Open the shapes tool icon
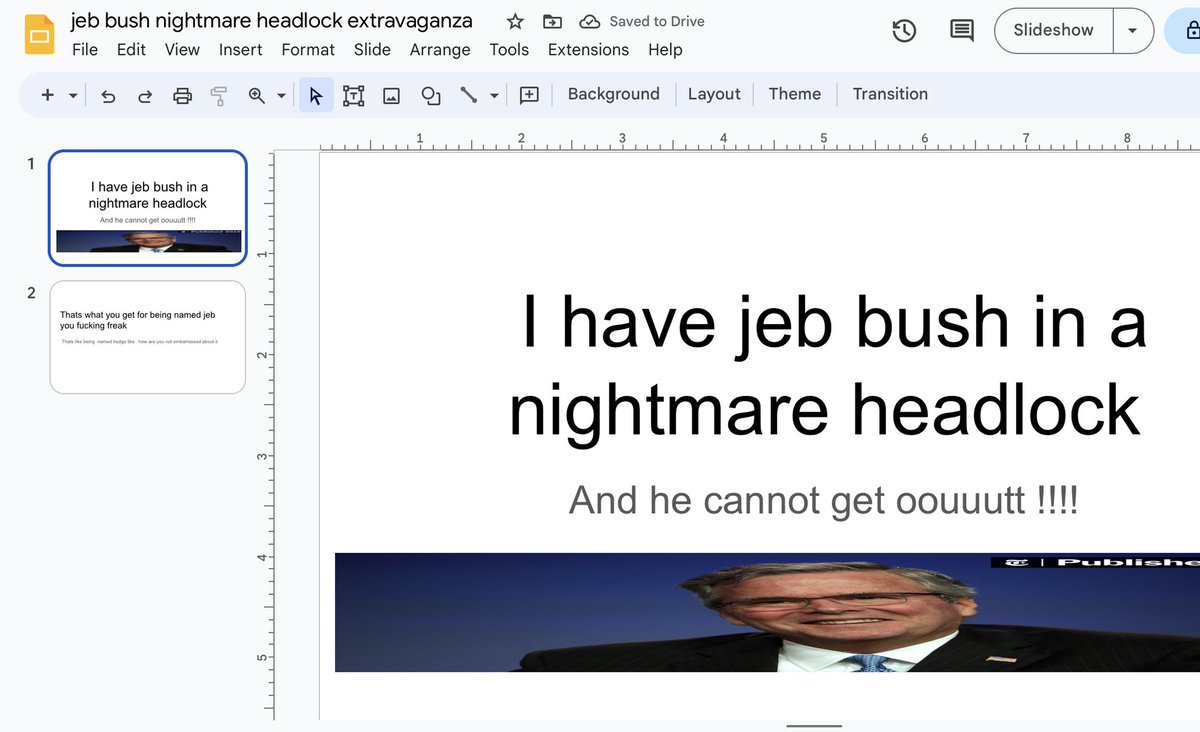1200x732 pixels. tap(429, 94)
